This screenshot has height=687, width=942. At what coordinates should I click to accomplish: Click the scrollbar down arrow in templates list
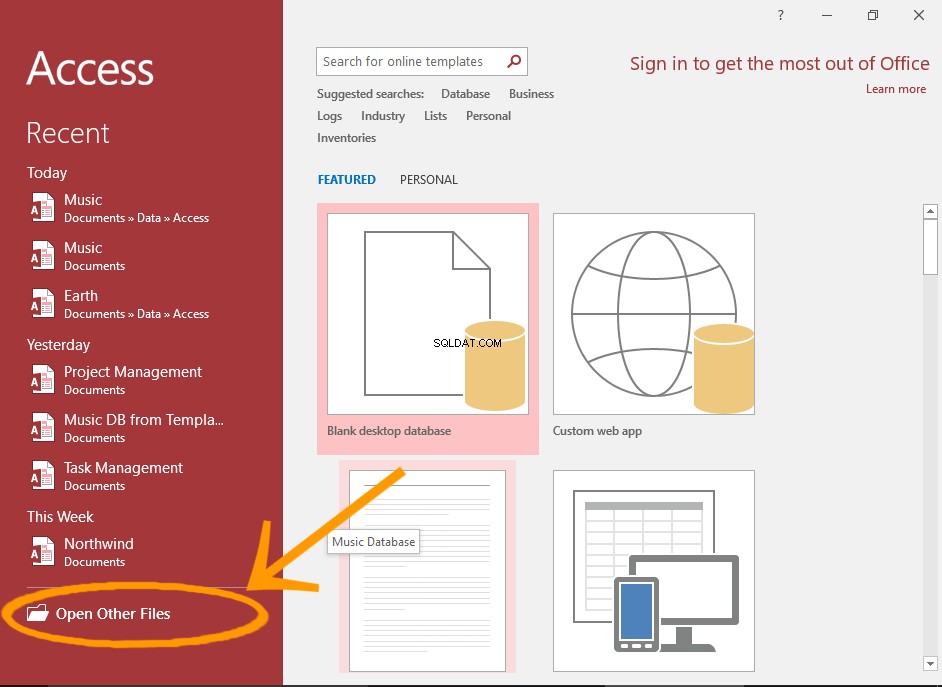tap(930, 664)
